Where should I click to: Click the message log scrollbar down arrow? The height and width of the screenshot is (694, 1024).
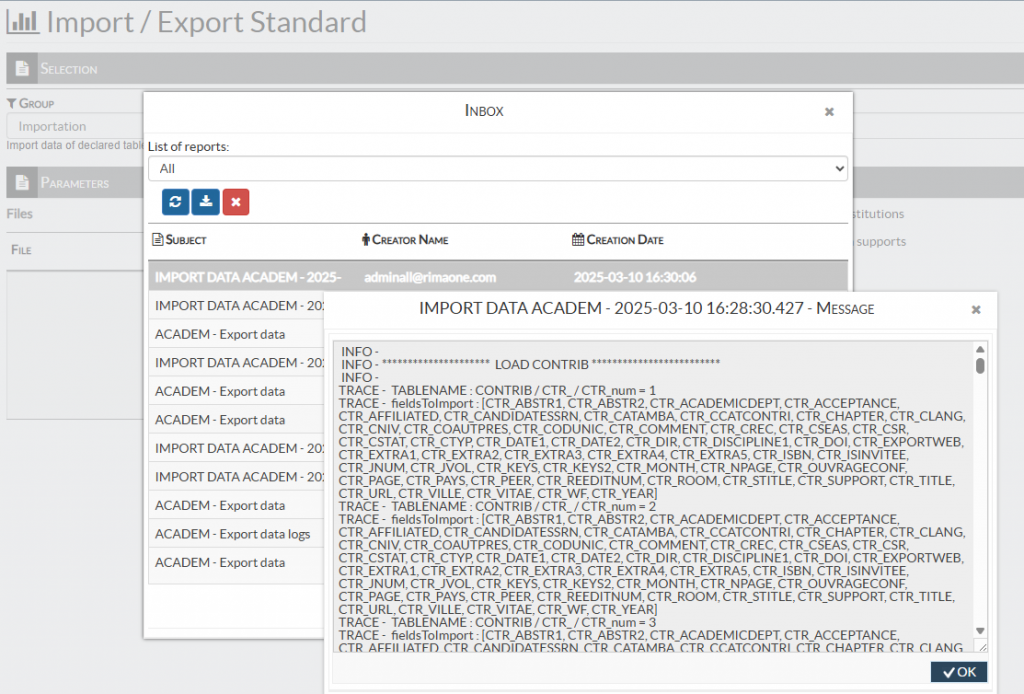980,630
